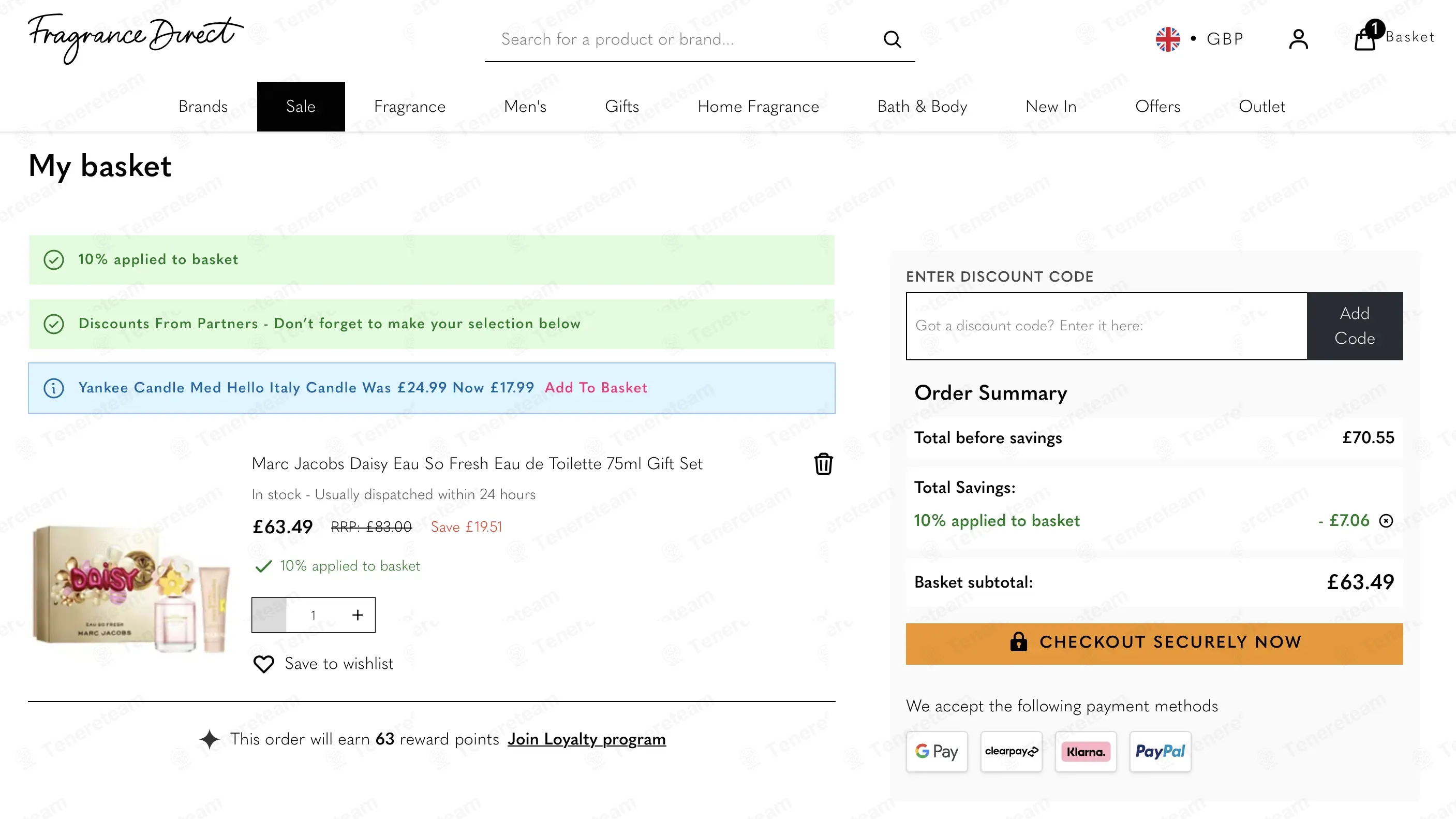Remove the 10% discount using the x icon
Screen dimensions: 1456x819
[x=1386, y=520]
